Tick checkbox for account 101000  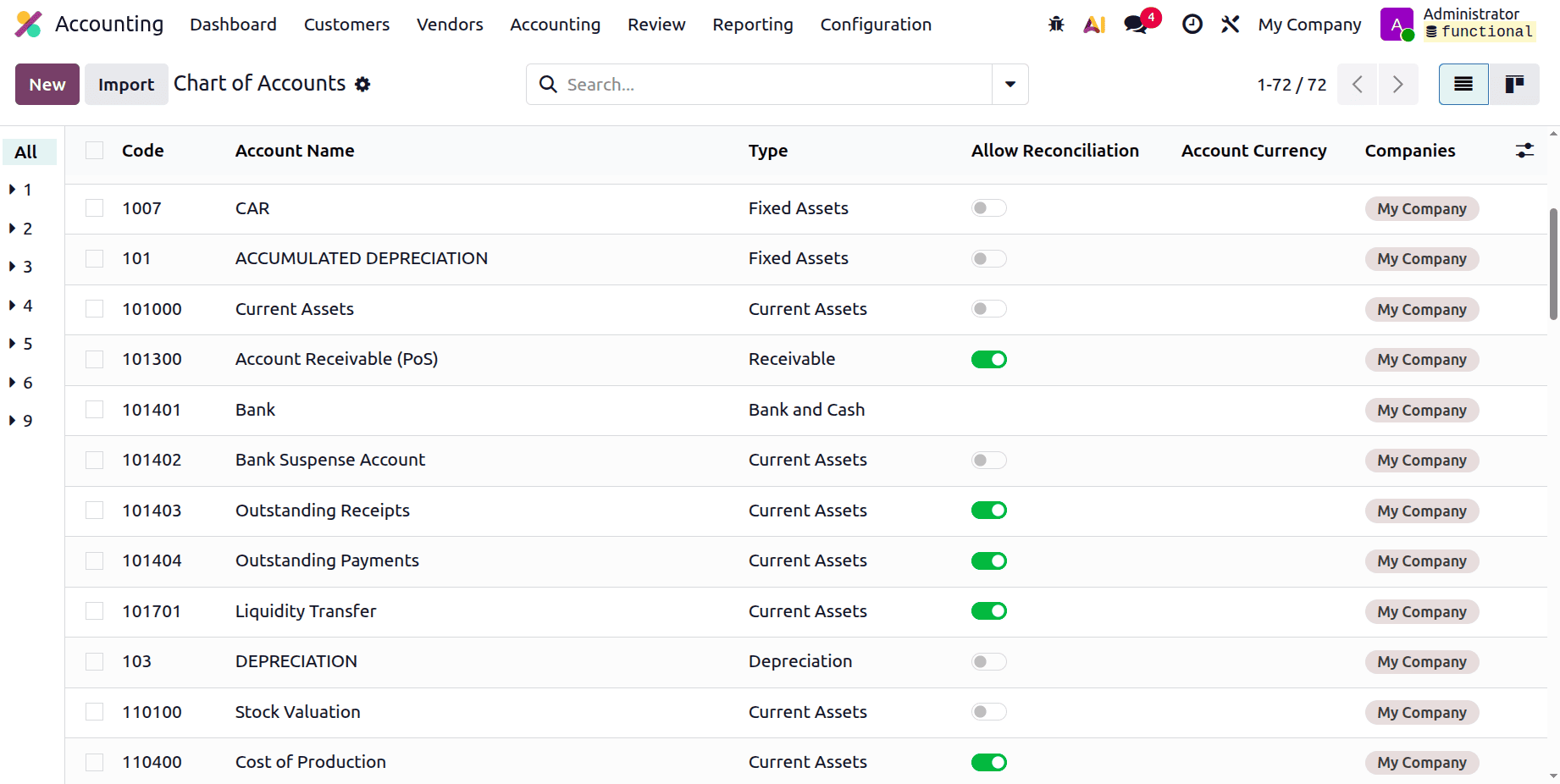click(x=95, y=309)
